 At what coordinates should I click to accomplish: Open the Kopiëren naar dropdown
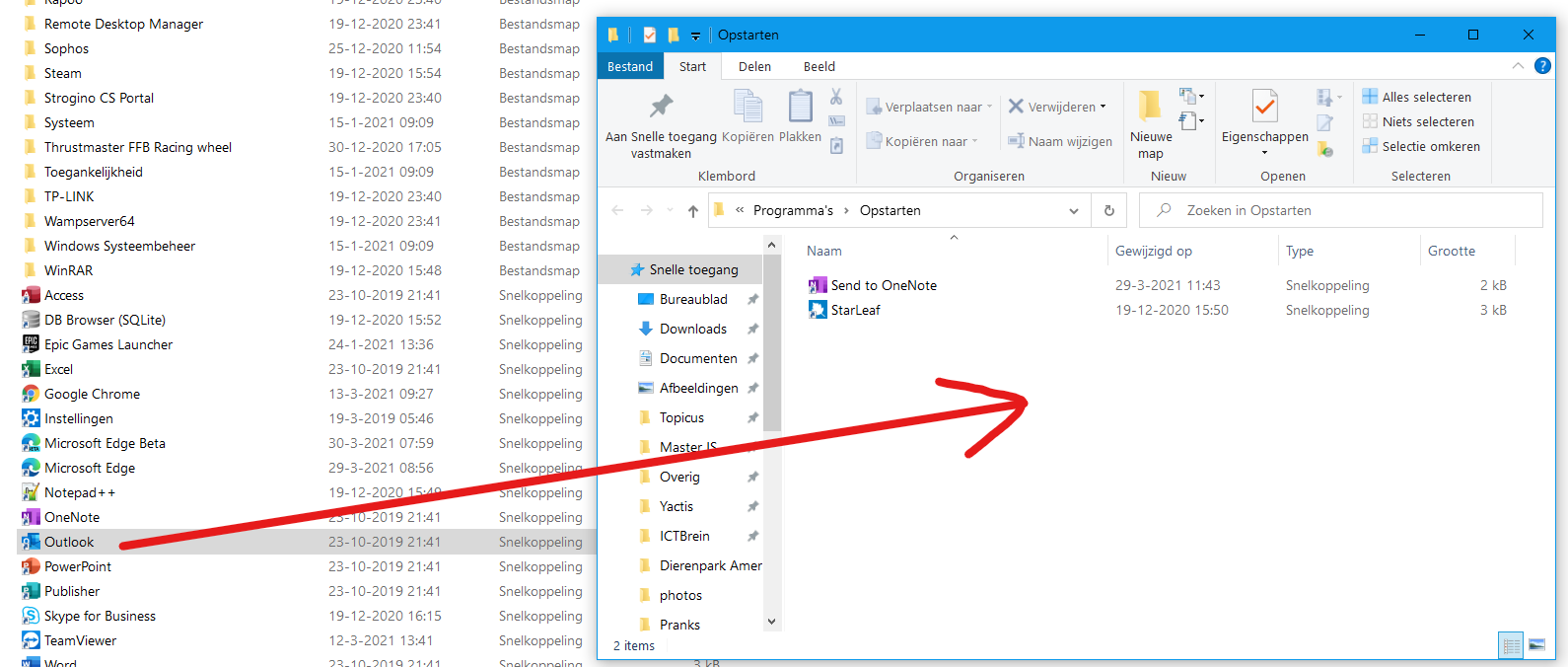click(x=921, y=141)
